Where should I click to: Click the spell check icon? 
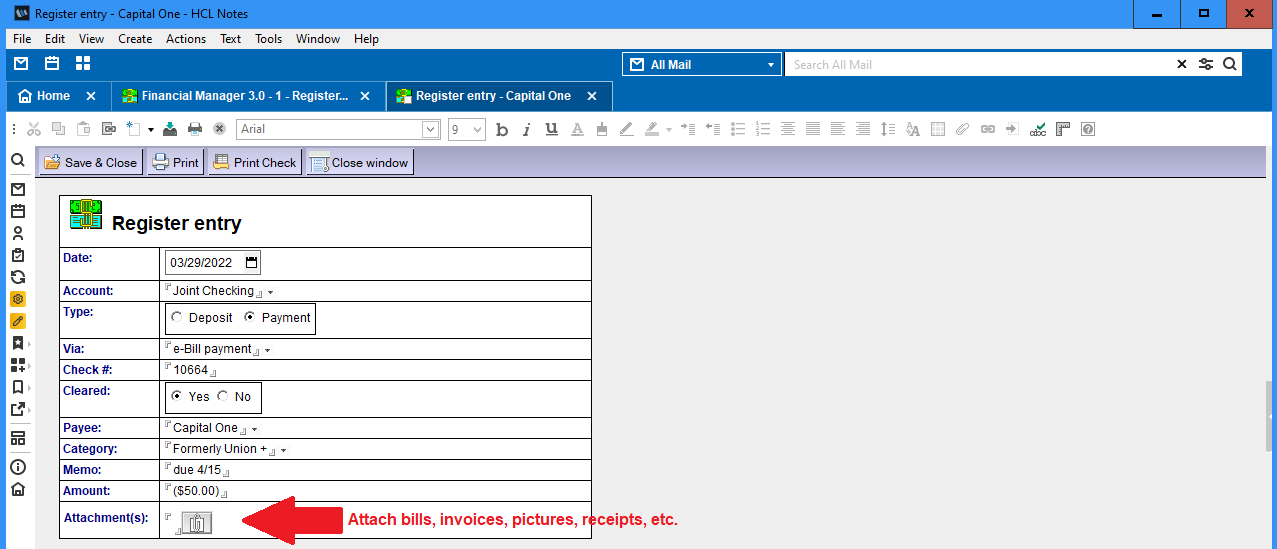[x=1038, y=129]
